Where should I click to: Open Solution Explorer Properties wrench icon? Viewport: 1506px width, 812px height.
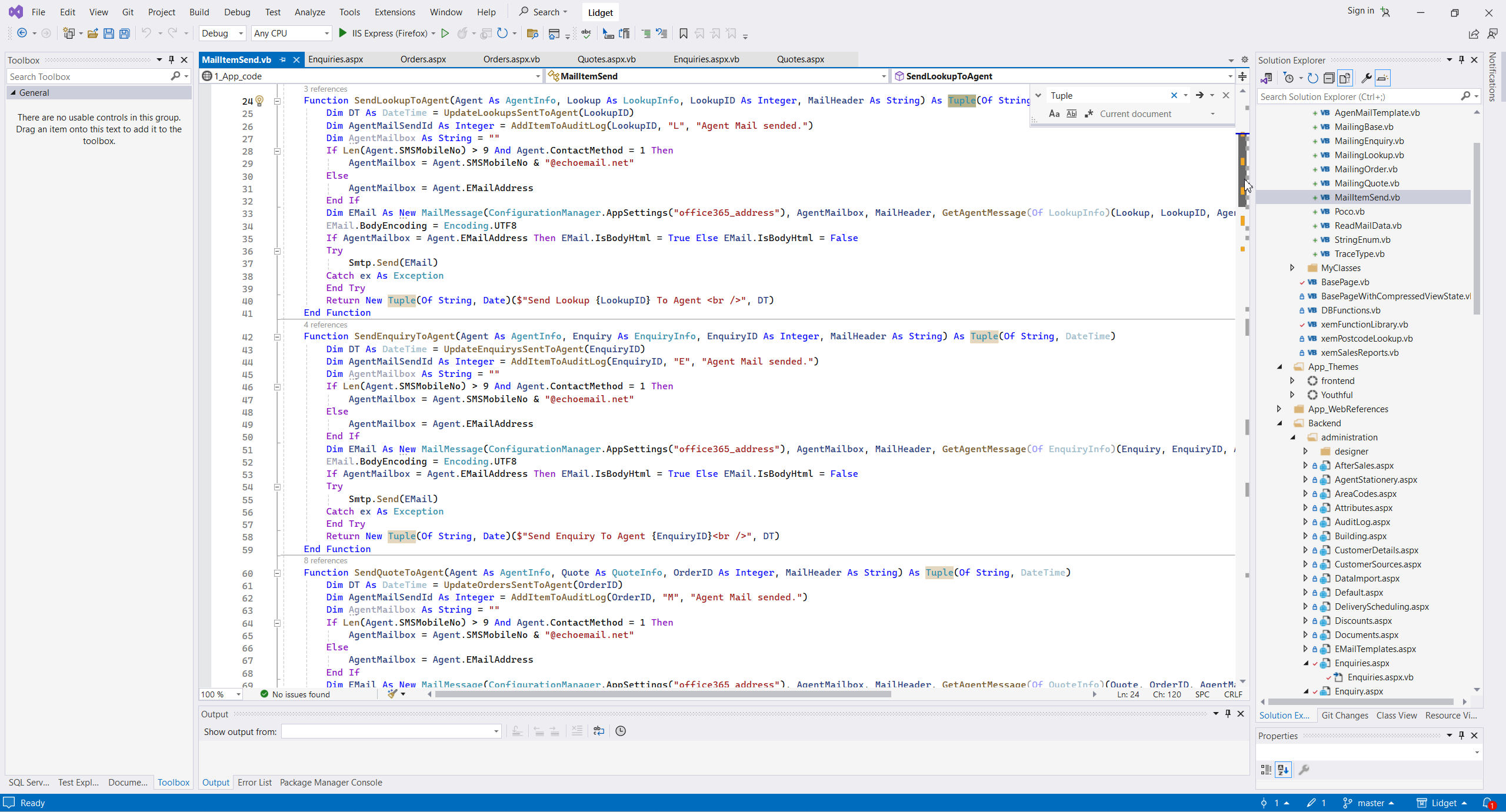pos(1366,78)
